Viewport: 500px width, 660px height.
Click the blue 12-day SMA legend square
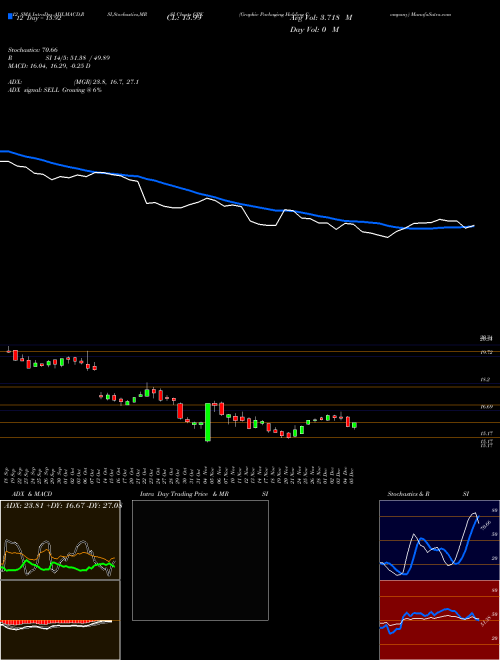[x=10, y=17]
